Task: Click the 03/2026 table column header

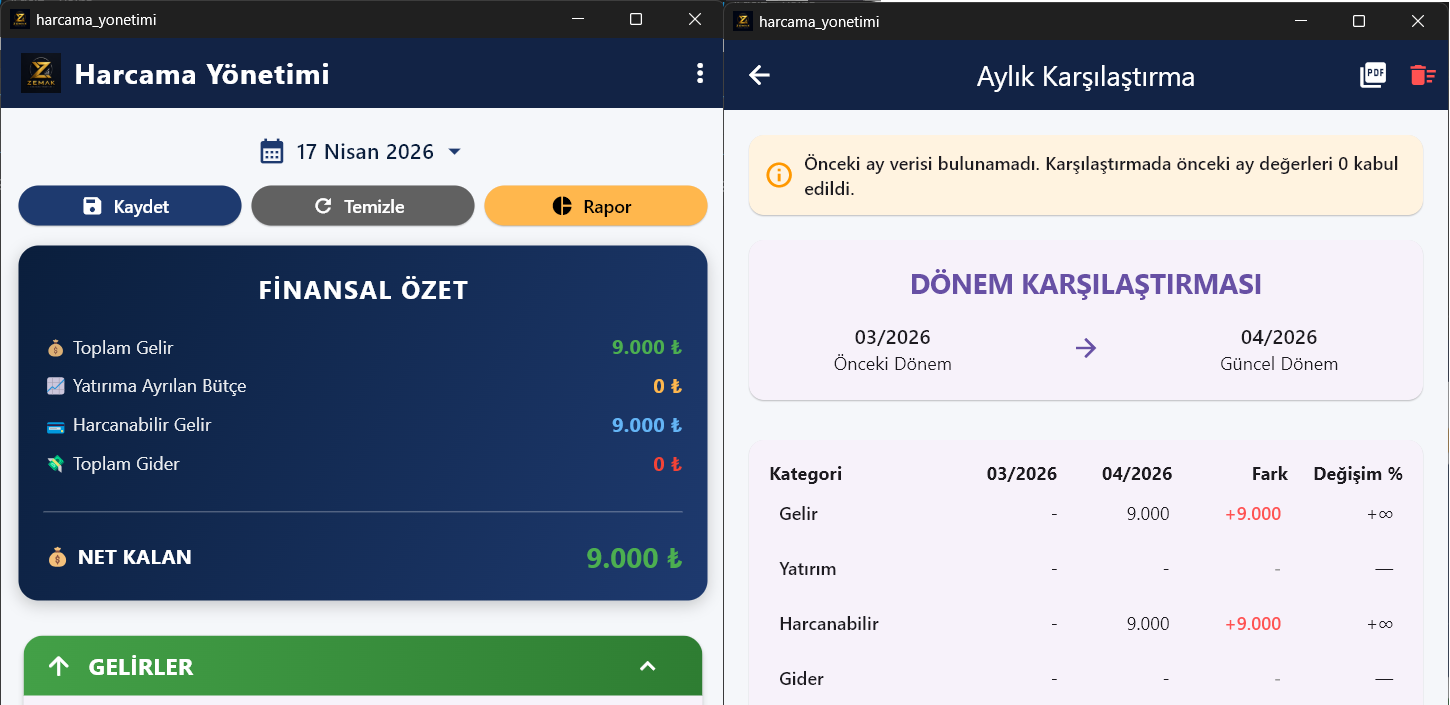Action: [x=1022, y=474]
